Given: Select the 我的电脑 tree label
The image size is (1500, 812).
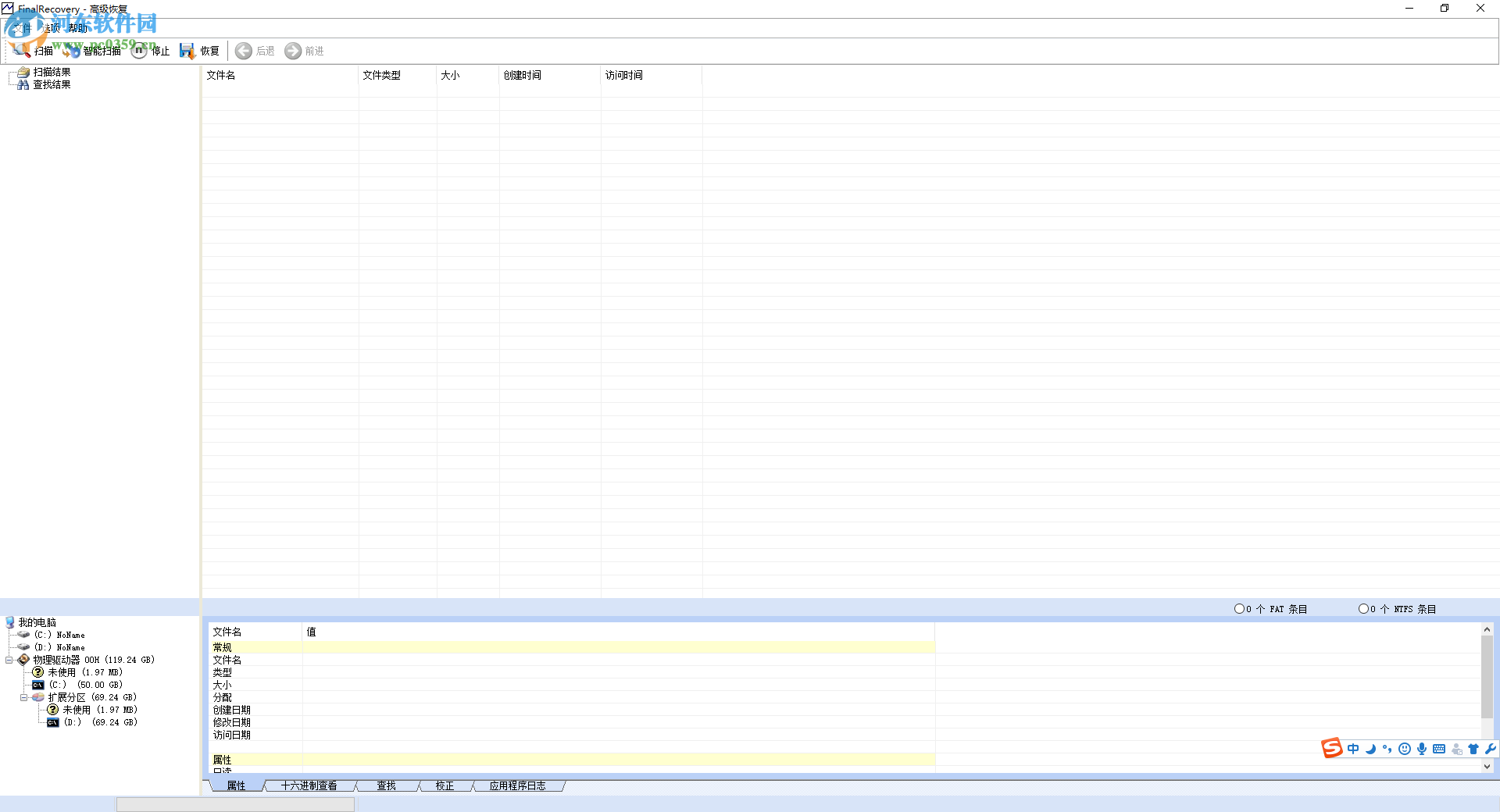Looking at the screenshot, I should [37, 622].
